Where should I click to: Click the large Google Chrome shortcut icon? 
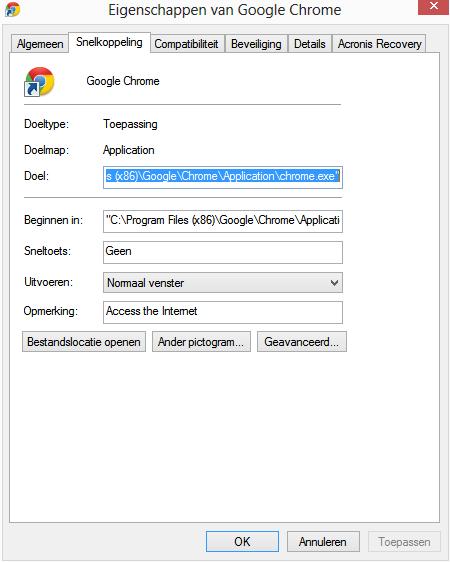(39, 82)
